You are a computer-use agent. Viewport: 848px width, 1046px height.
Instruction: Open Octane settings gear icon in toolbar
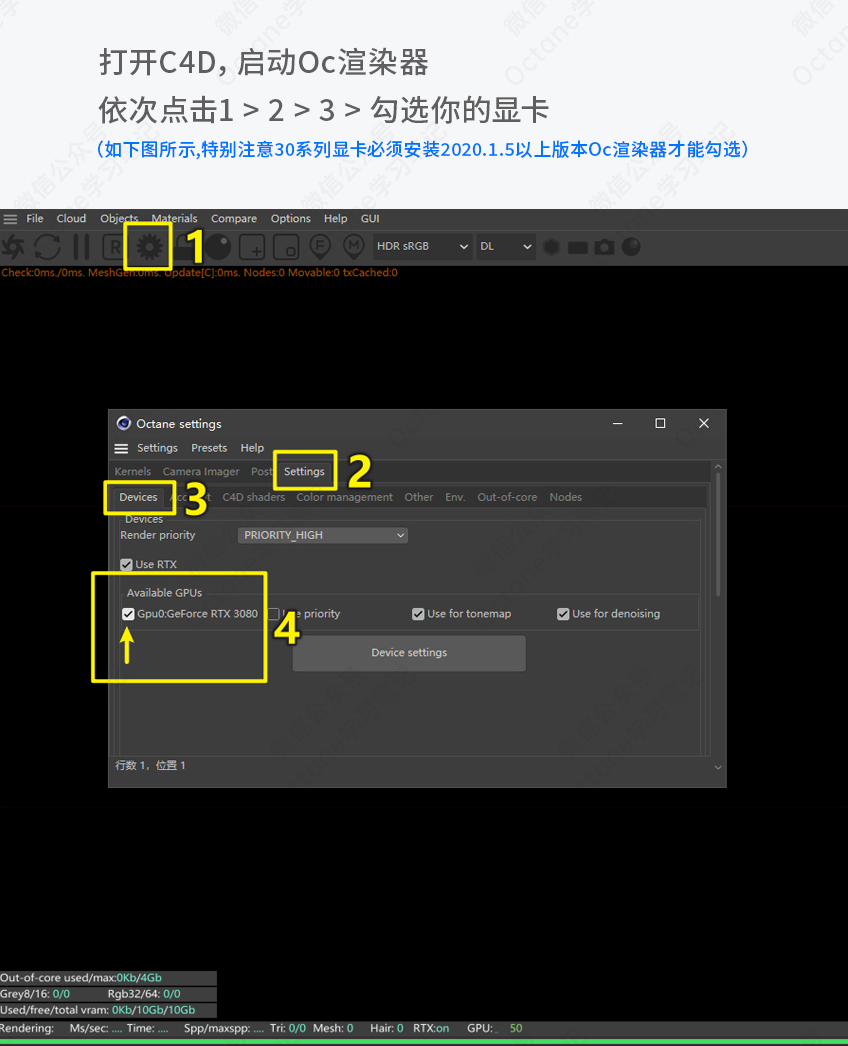(x=148, y=246)
